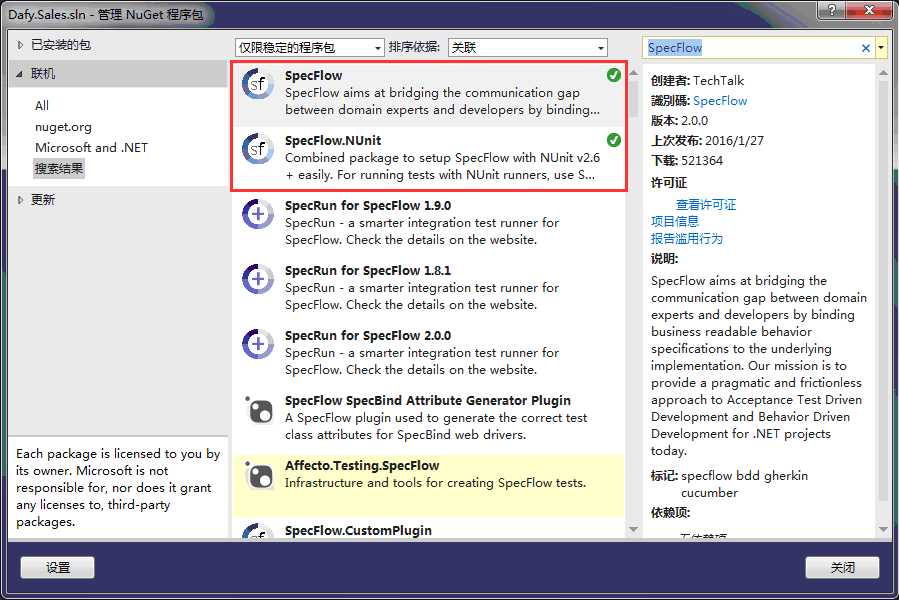Select nuget.org source
The height and width of the screenshot is (600, 899).
coord(63,127)
